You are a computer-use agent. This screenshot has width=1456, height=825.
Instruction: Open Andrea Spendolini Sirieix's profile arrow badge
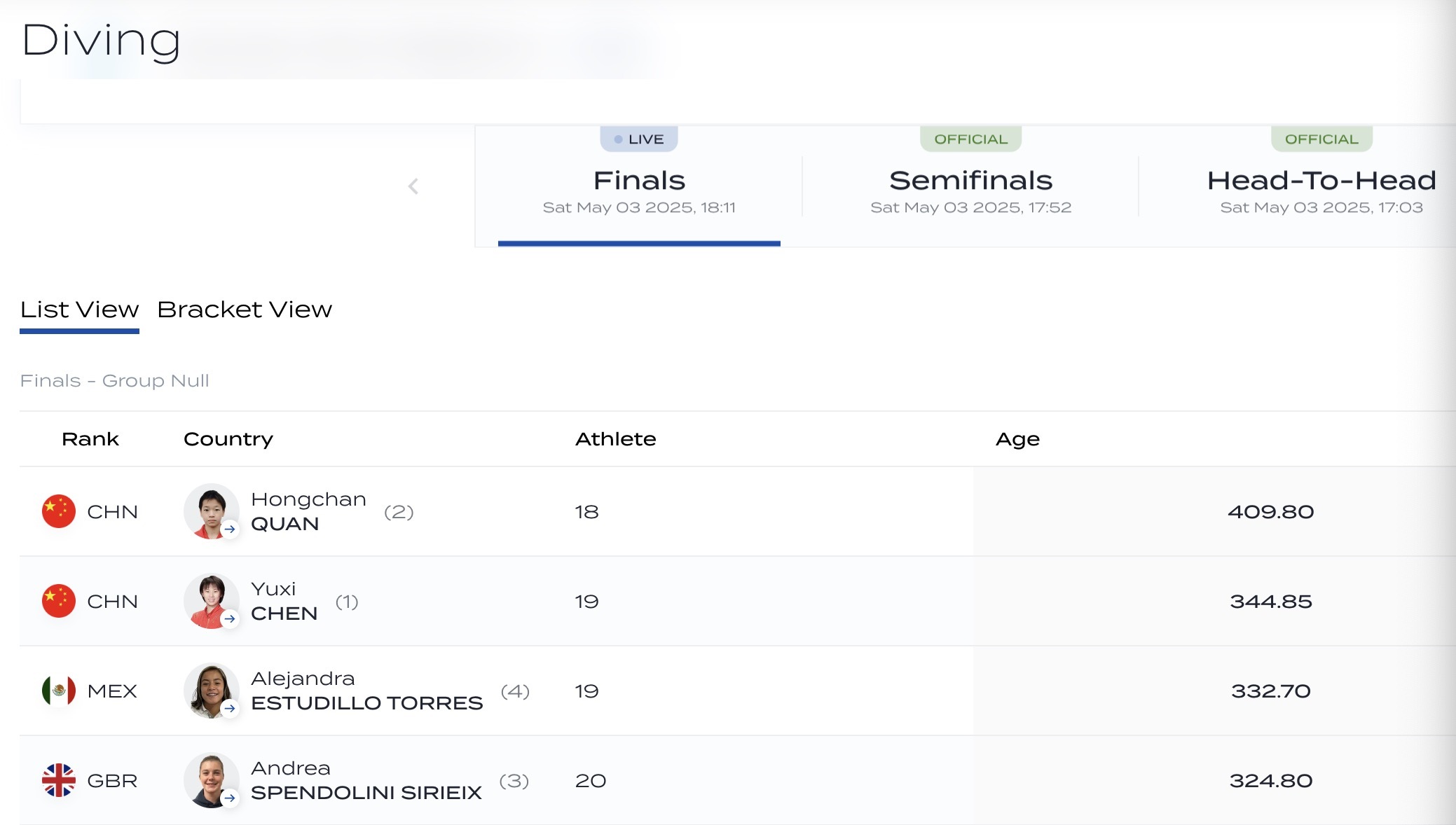[230, 798]
